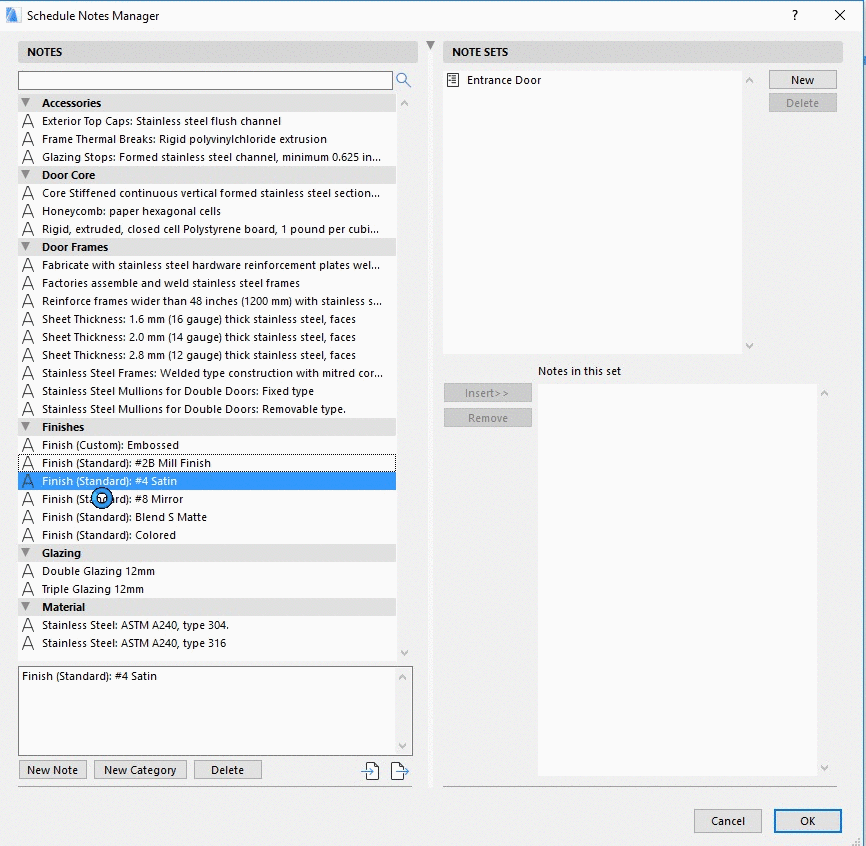The image size is (866, 846).
Task: Select Stainless Steel: ASTM A240, type 316
Action: [133, 643]
